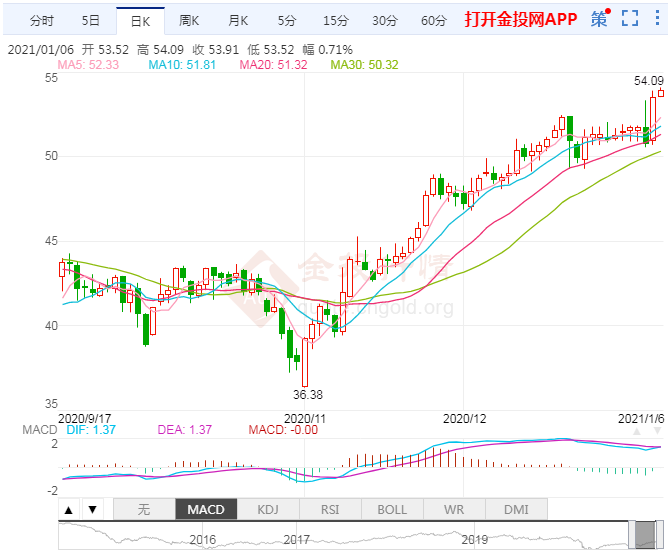
Task: Choose the 无 (none) indicator option
Action: point(143,509)
